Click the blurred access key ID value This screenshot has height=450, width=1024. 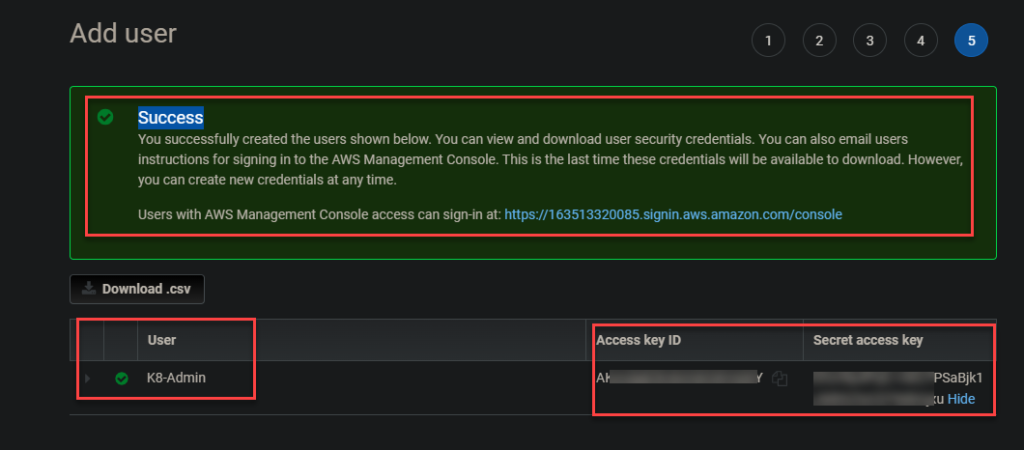click(x=680, y=378)
